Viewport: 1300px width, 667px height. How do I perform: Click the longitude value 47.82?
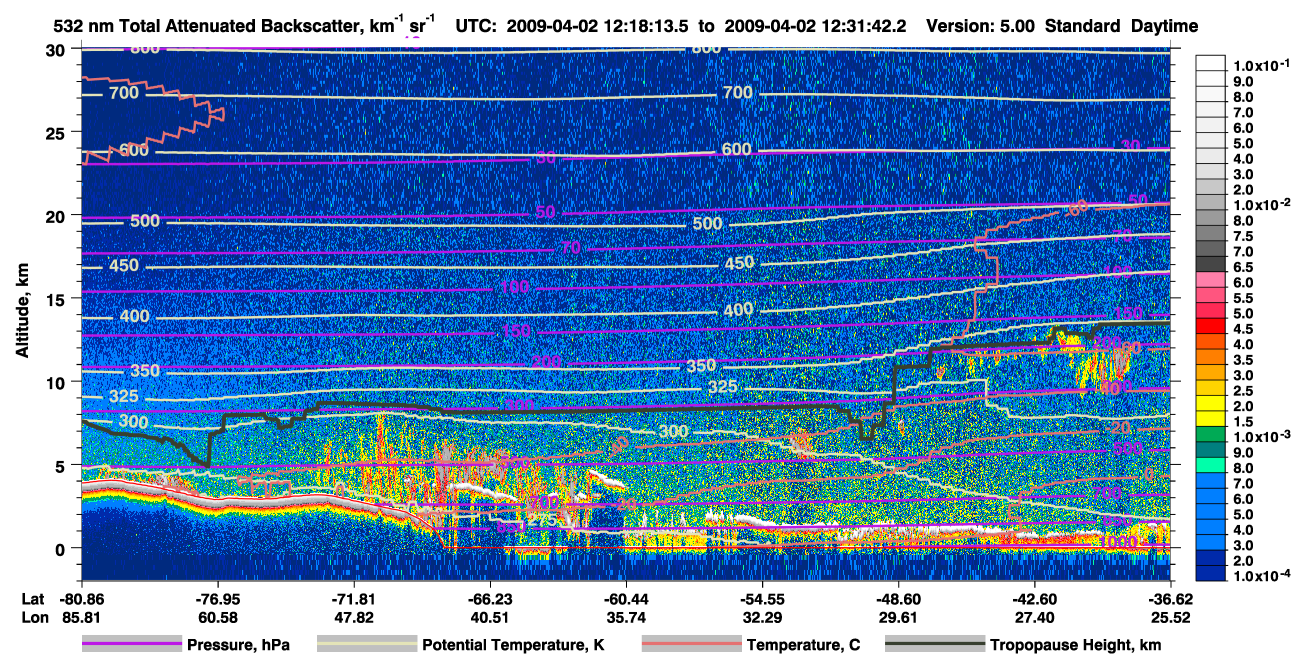click(x=353, y=618)
